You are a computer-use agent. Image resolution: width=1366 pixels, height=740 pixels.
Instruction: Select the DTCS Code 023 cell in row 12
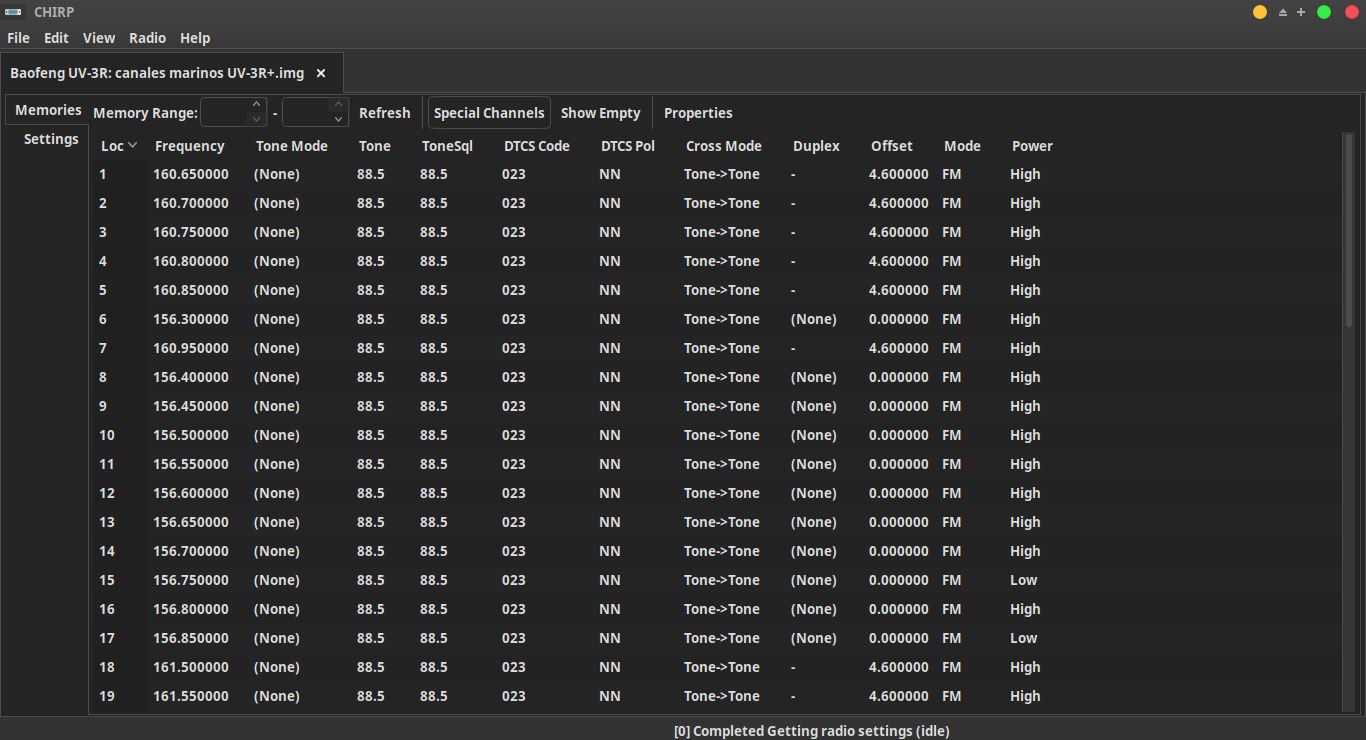(x=514, y=493)
